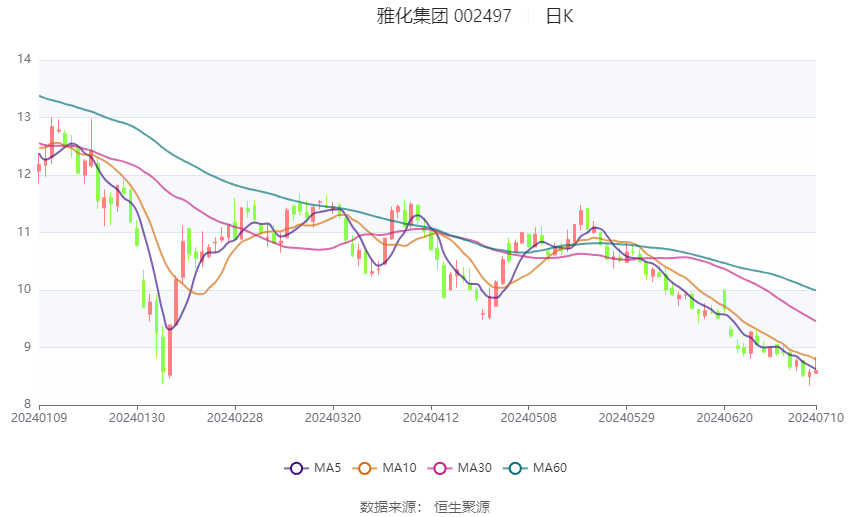Hide the MA5 line via its label
850x517 pixels.
coord(327,468)
